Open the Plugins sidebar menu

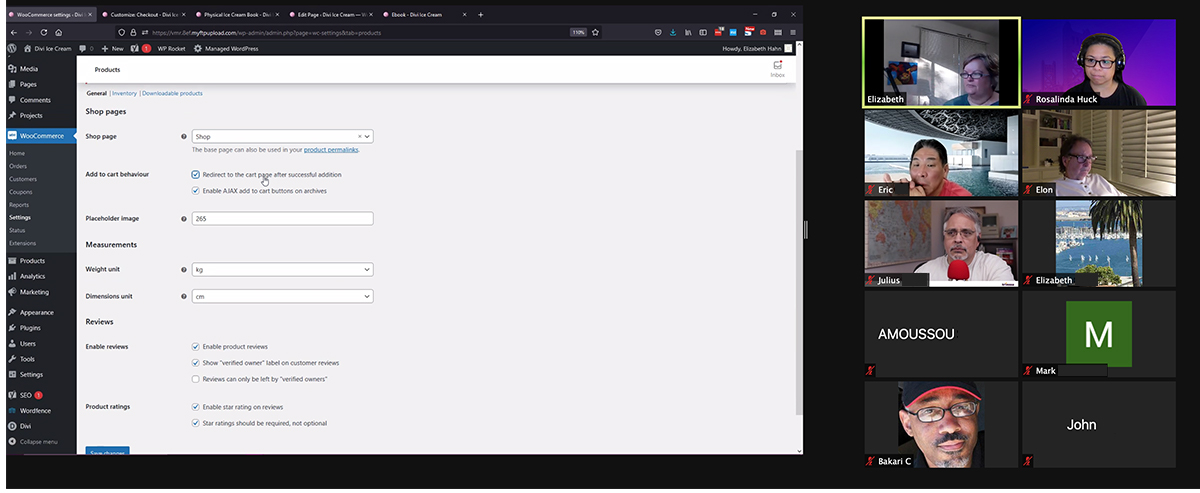[30, 328]
